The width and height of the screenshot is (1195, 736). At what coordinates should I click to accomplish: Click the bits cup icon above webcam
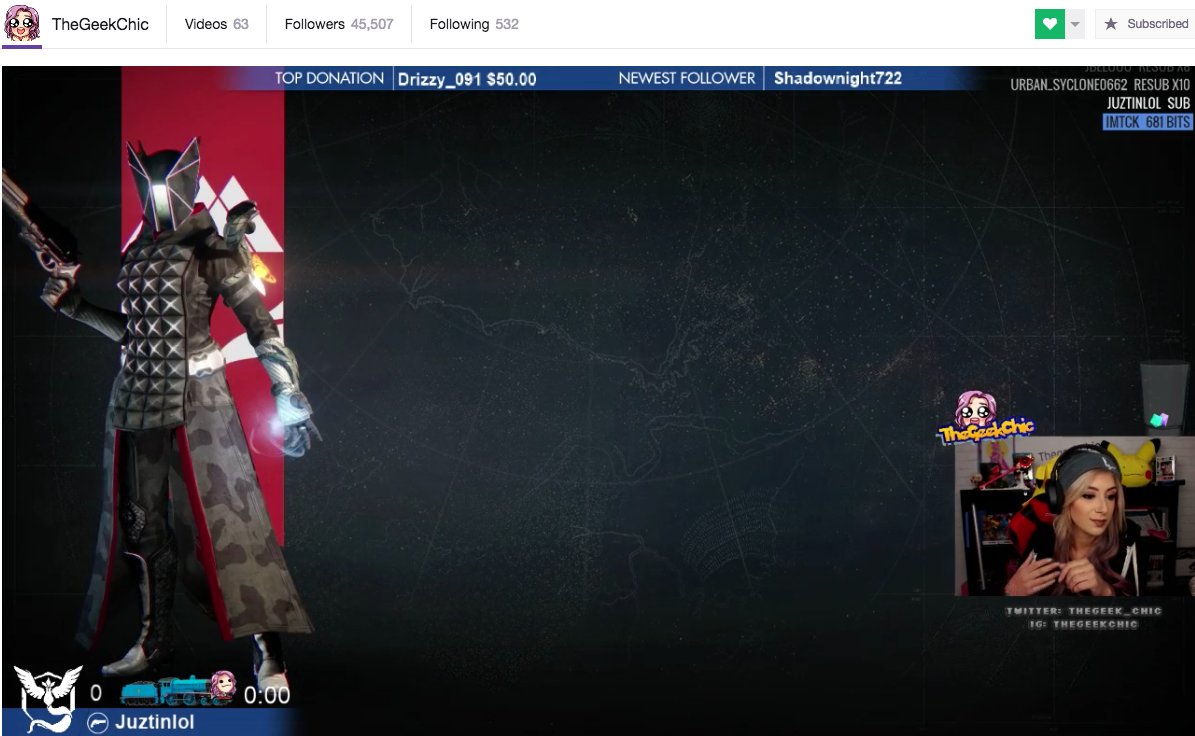[x=1164, y=397]
